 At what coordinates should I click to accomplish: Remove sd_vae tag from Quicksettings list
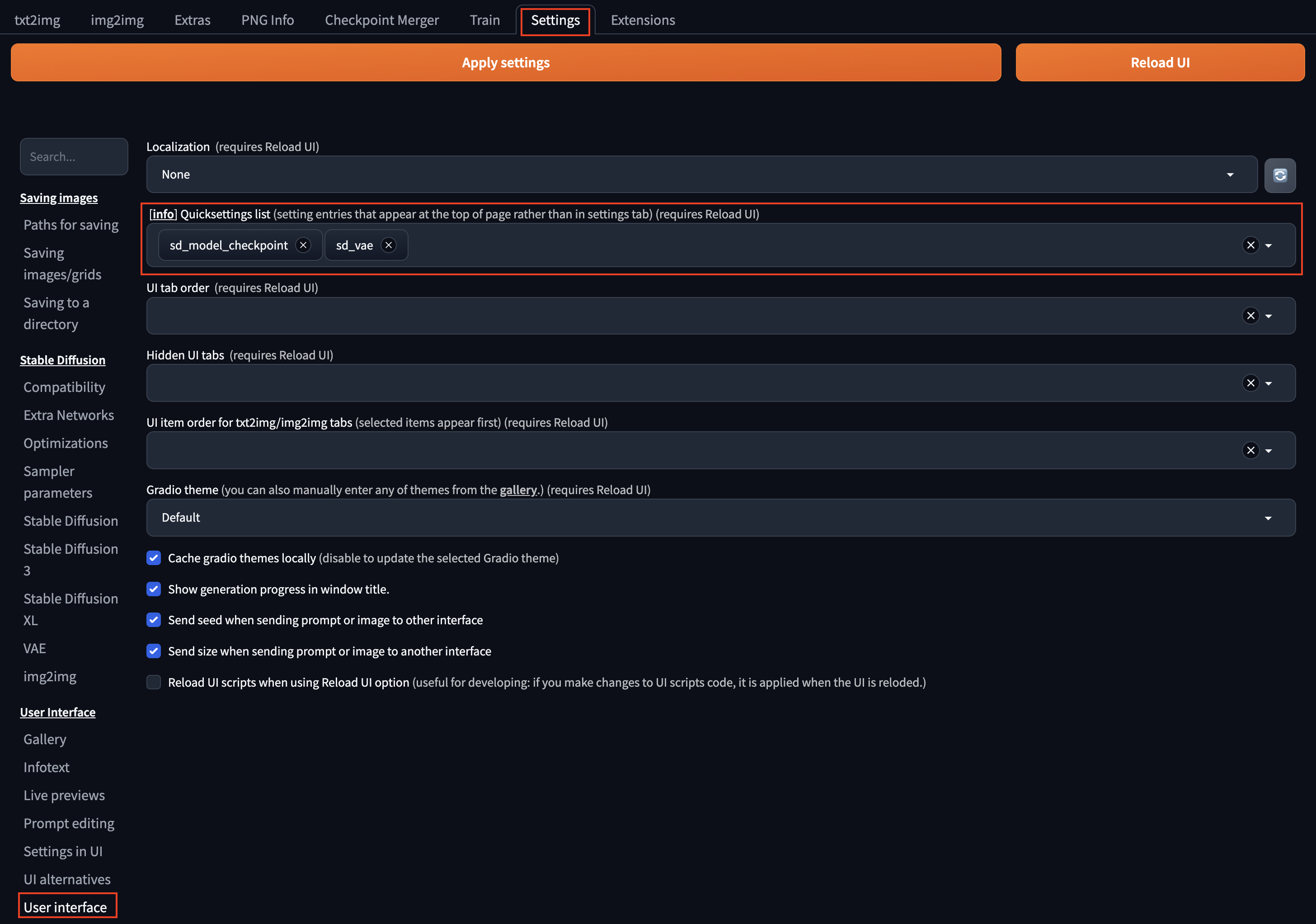click(x=389, y=245)
